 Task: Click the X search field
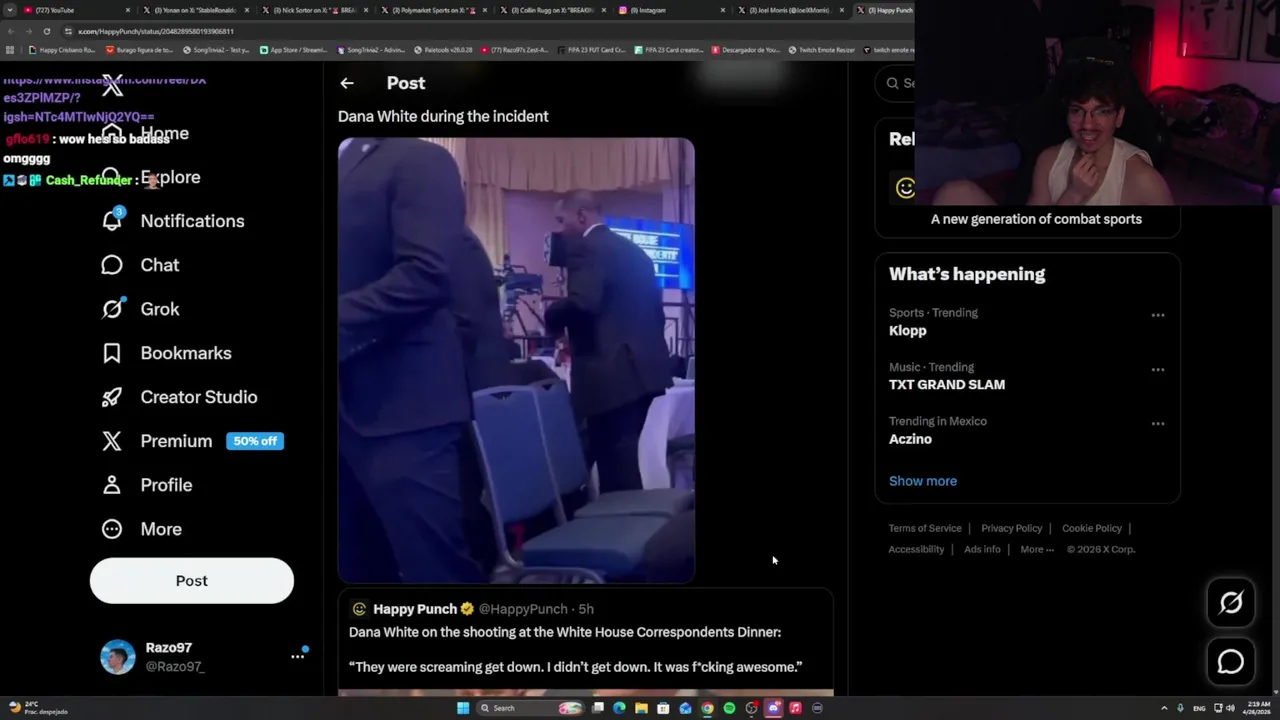(898, 83)
